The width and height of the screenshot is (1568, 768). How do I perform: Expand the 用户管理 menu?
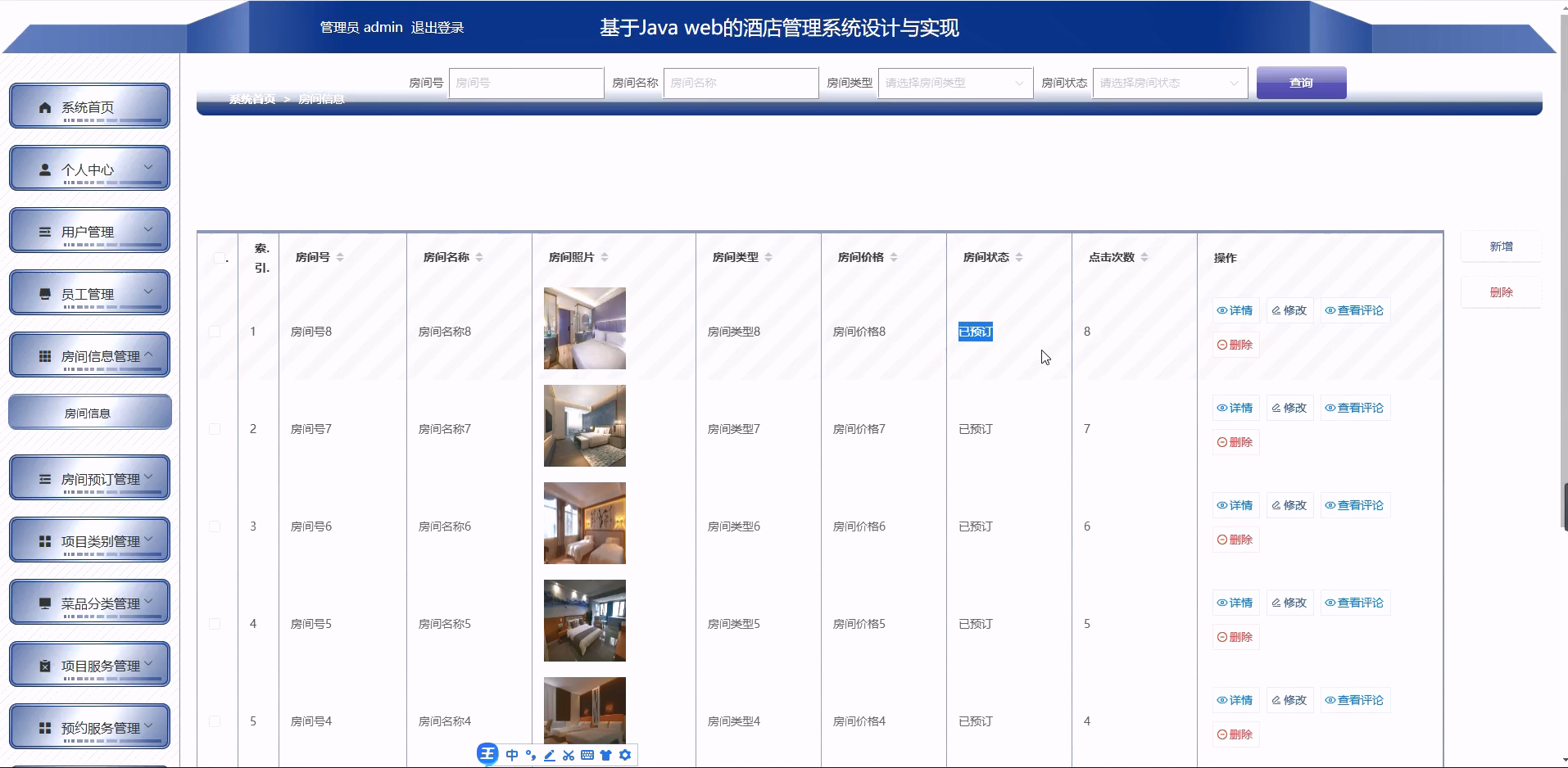(89, 231)
